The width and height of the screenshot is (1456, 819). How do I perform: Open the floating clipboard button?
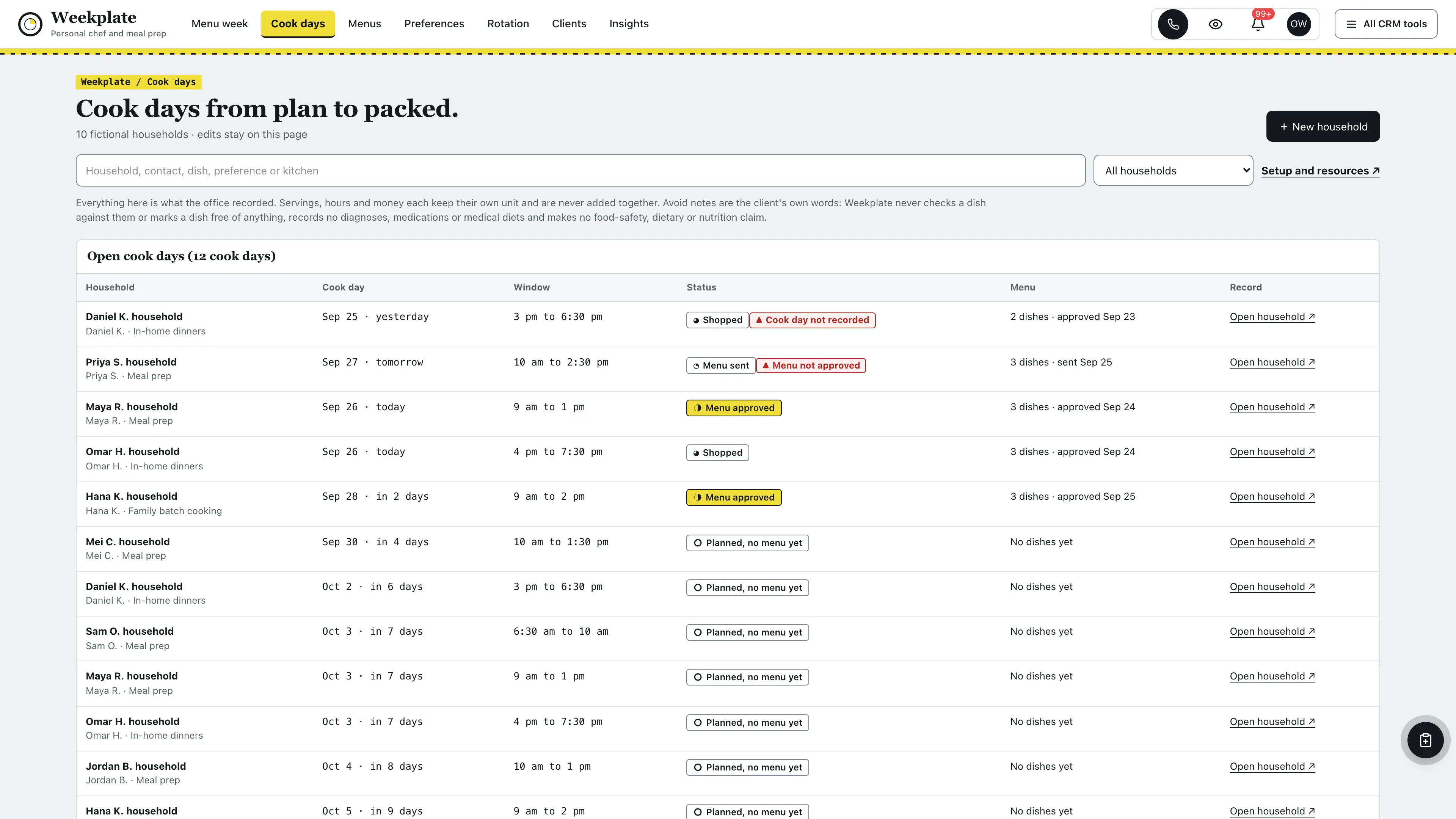pos(1425,740)
